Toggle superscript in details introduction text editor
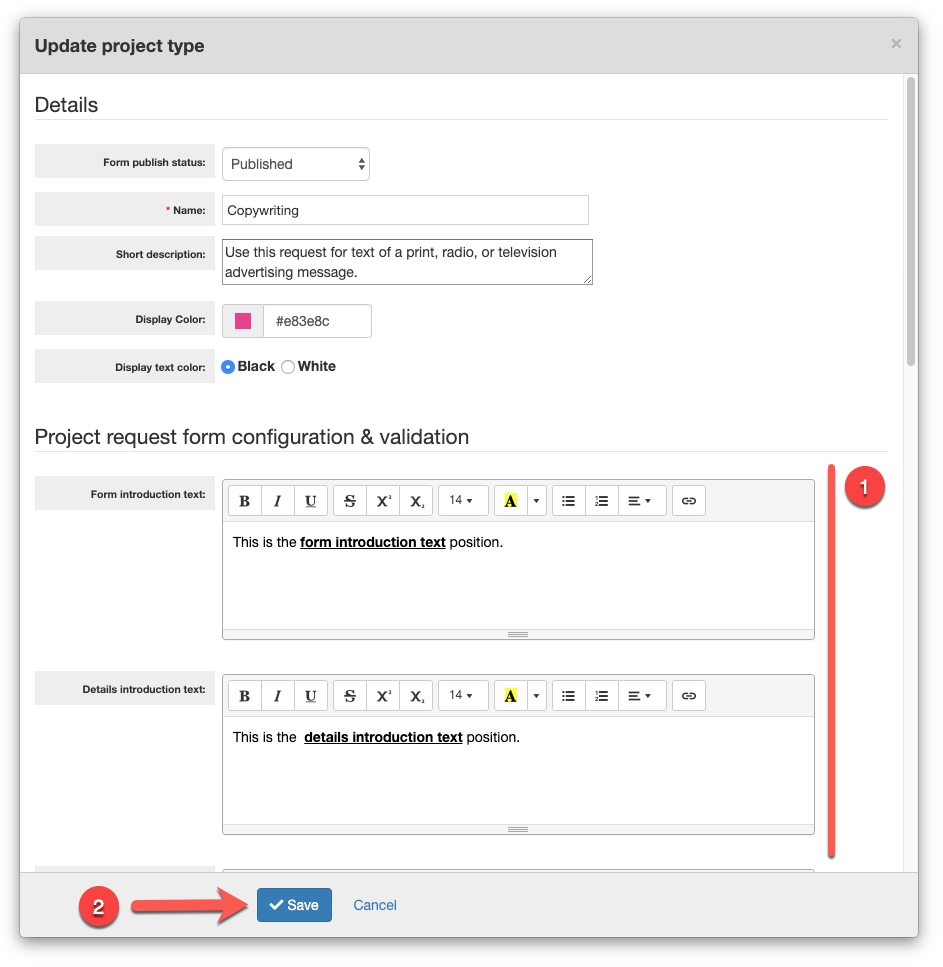The image size is (943, 967). tap(383, 695)
